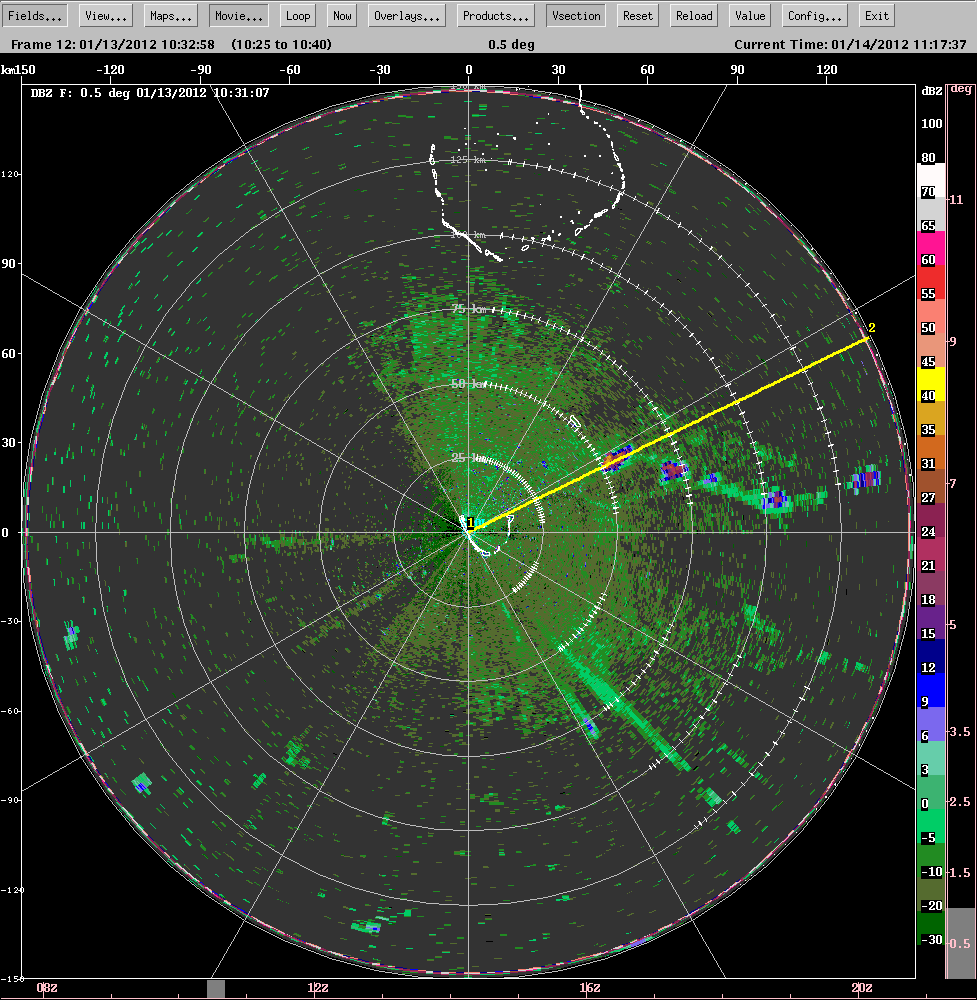Open the Products... panel
Viewport: 977px width, 1000px height.
point(496,16)
